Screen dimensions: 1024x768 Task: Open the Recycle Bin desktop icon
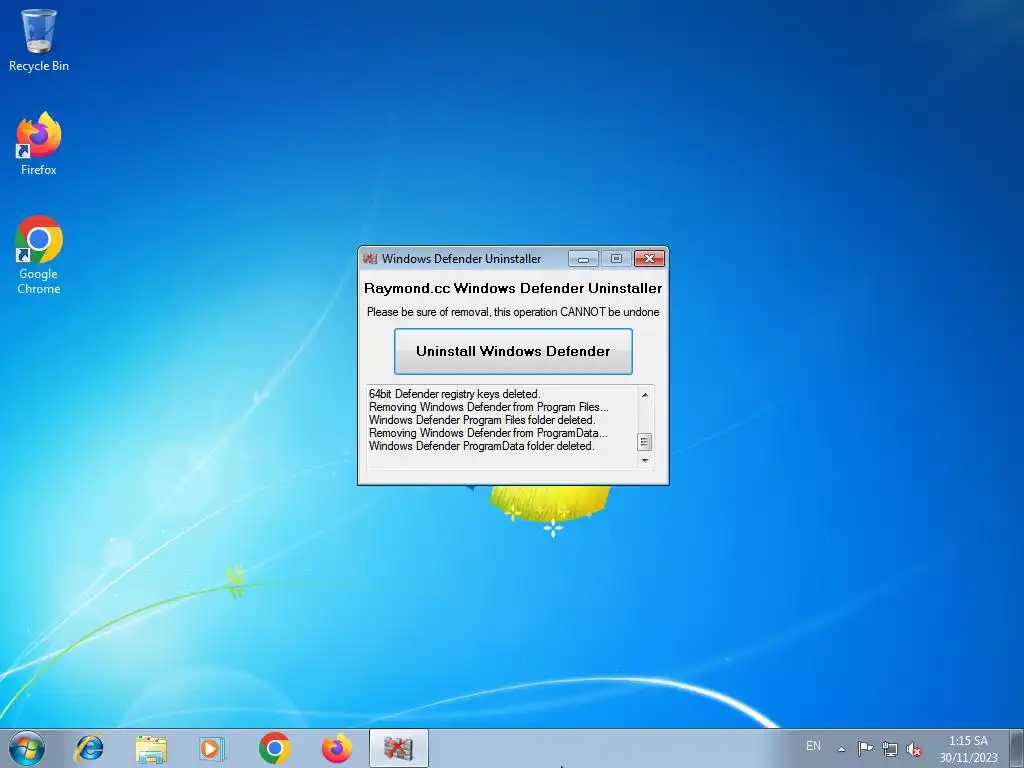click(39, 40)
